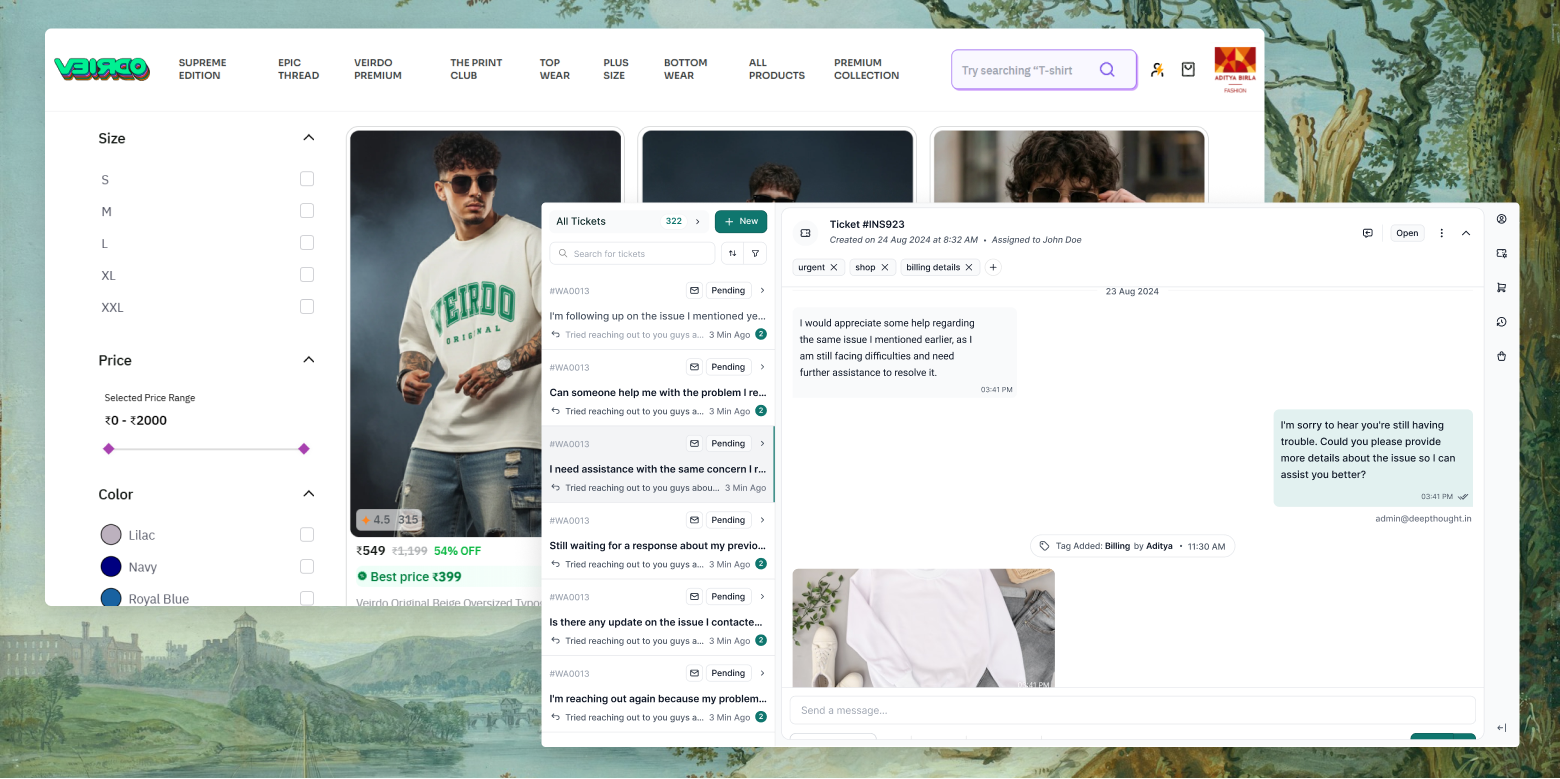The height and width of the screenshot is (779, 1560).
Task: Tick the size XXL checkbox
Action: click(x=307, y=307)
